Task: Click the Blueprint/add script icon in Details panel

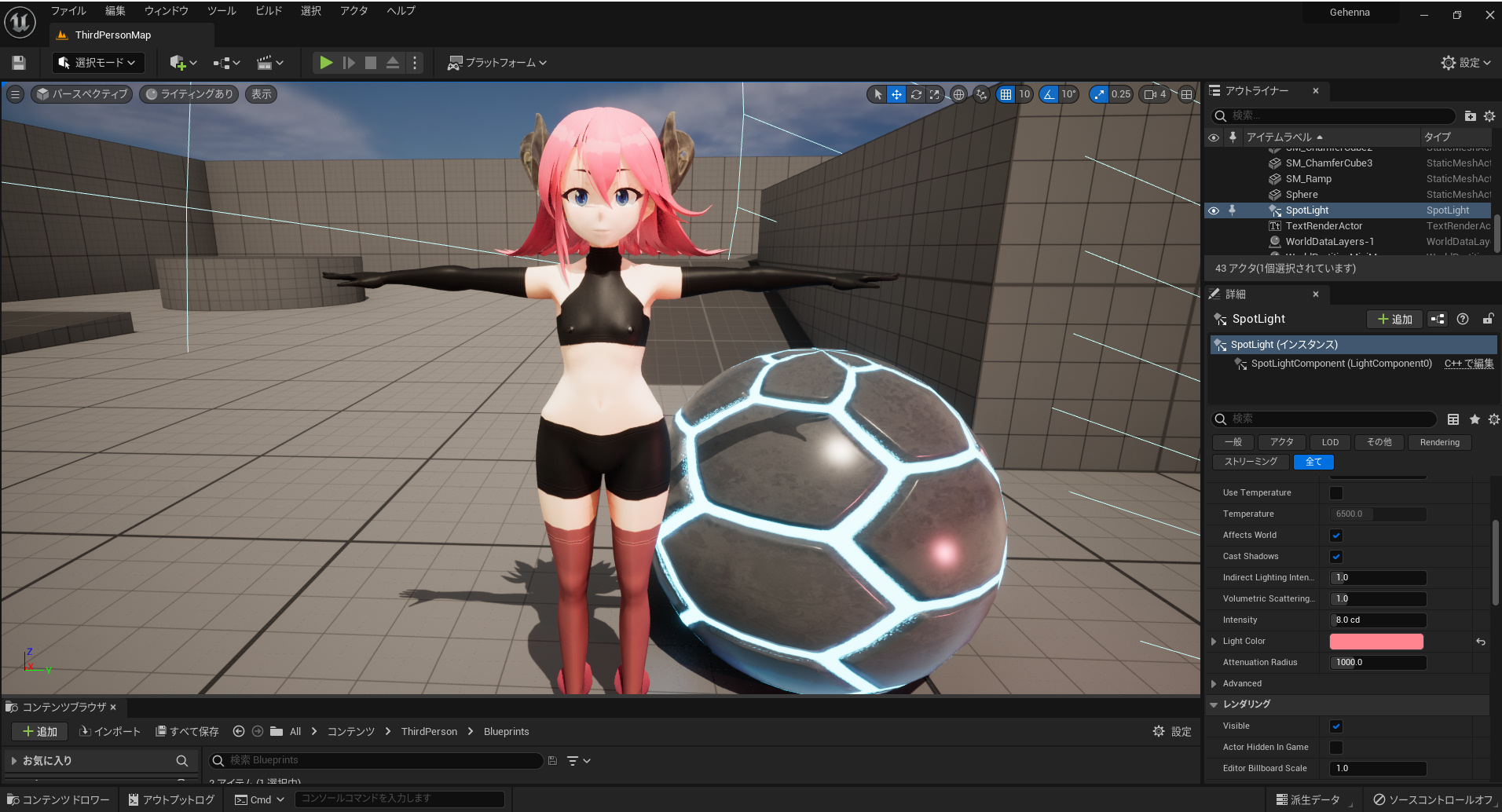Action: (x=1438, y=319)
